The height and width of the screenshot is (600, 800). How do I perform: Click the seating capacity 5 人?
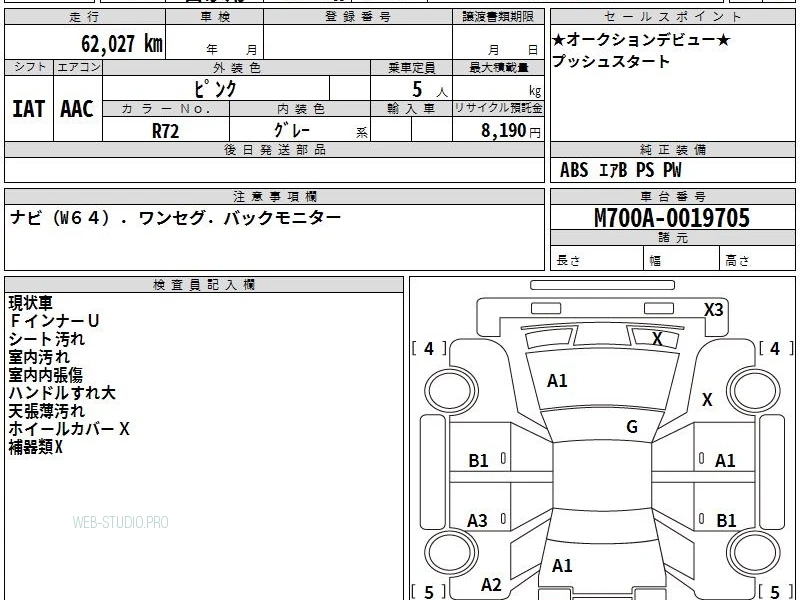click(x=430, y=90)
